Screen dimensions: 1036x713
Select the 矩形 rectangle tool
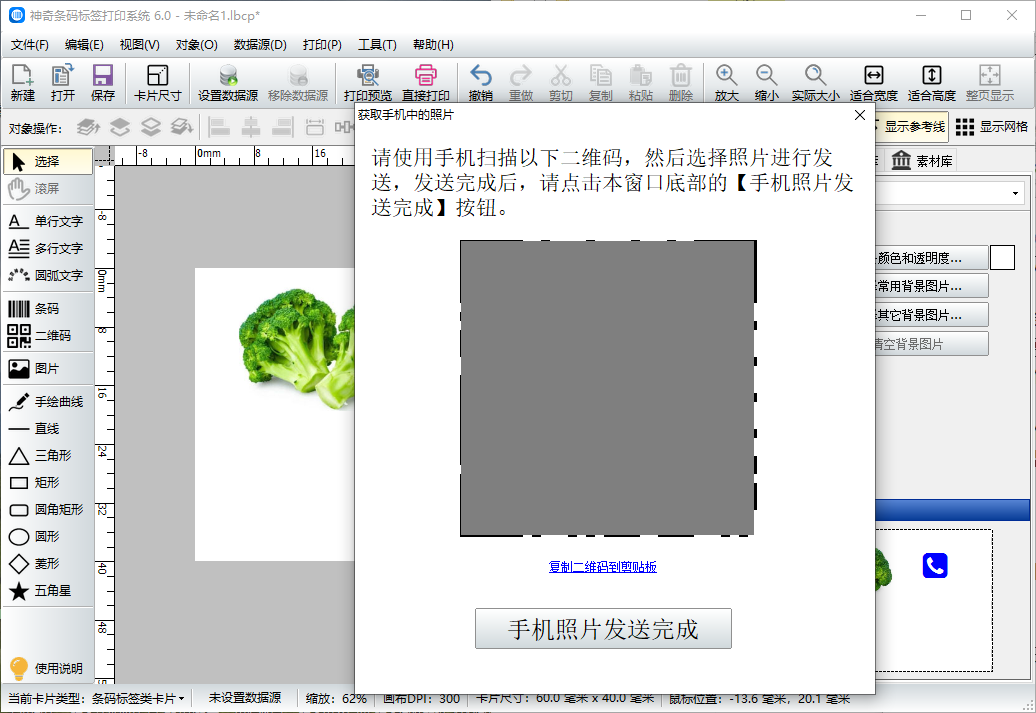[48, 483]
